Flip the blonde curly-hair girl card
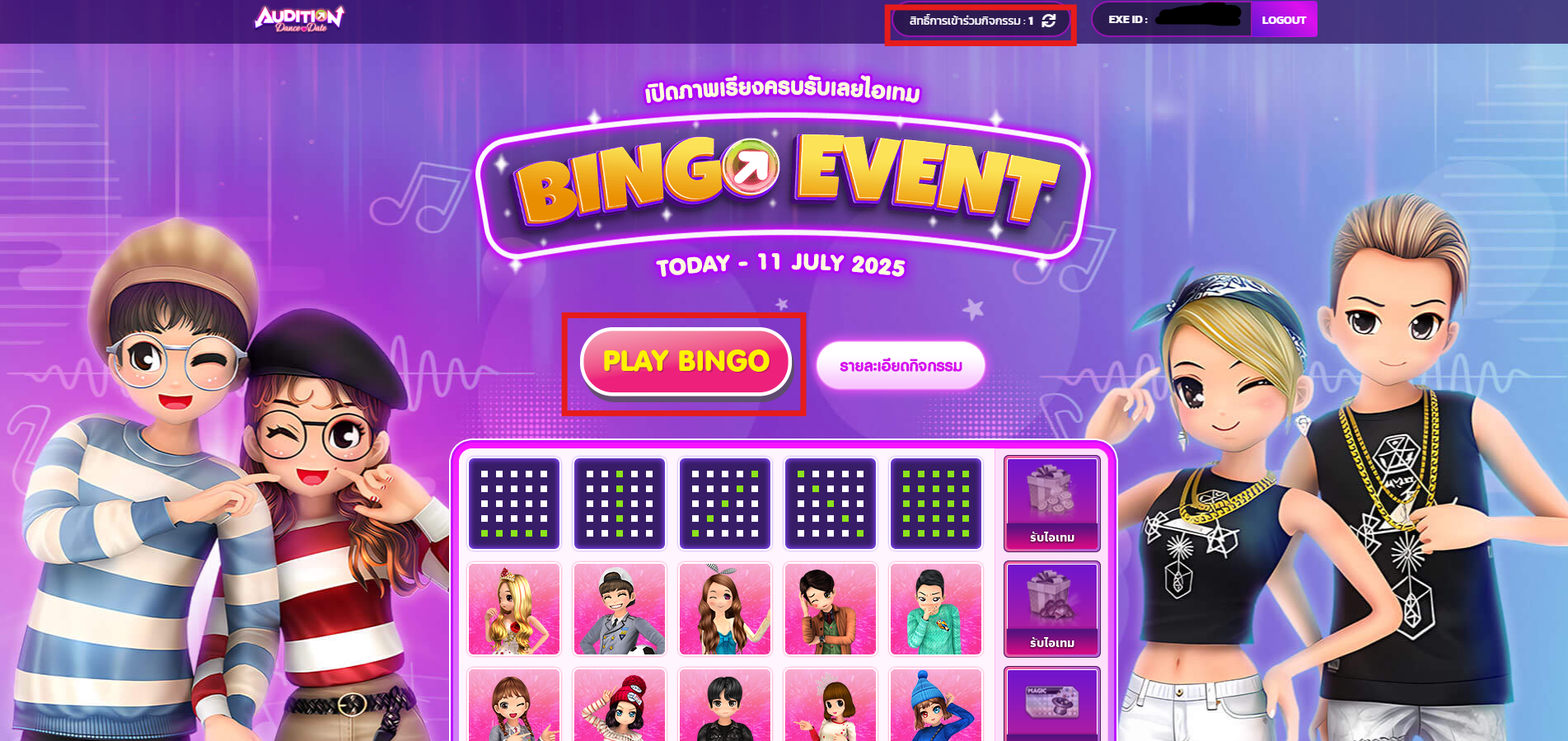The height and width of the screenshot is (741, 1568). 514,609
